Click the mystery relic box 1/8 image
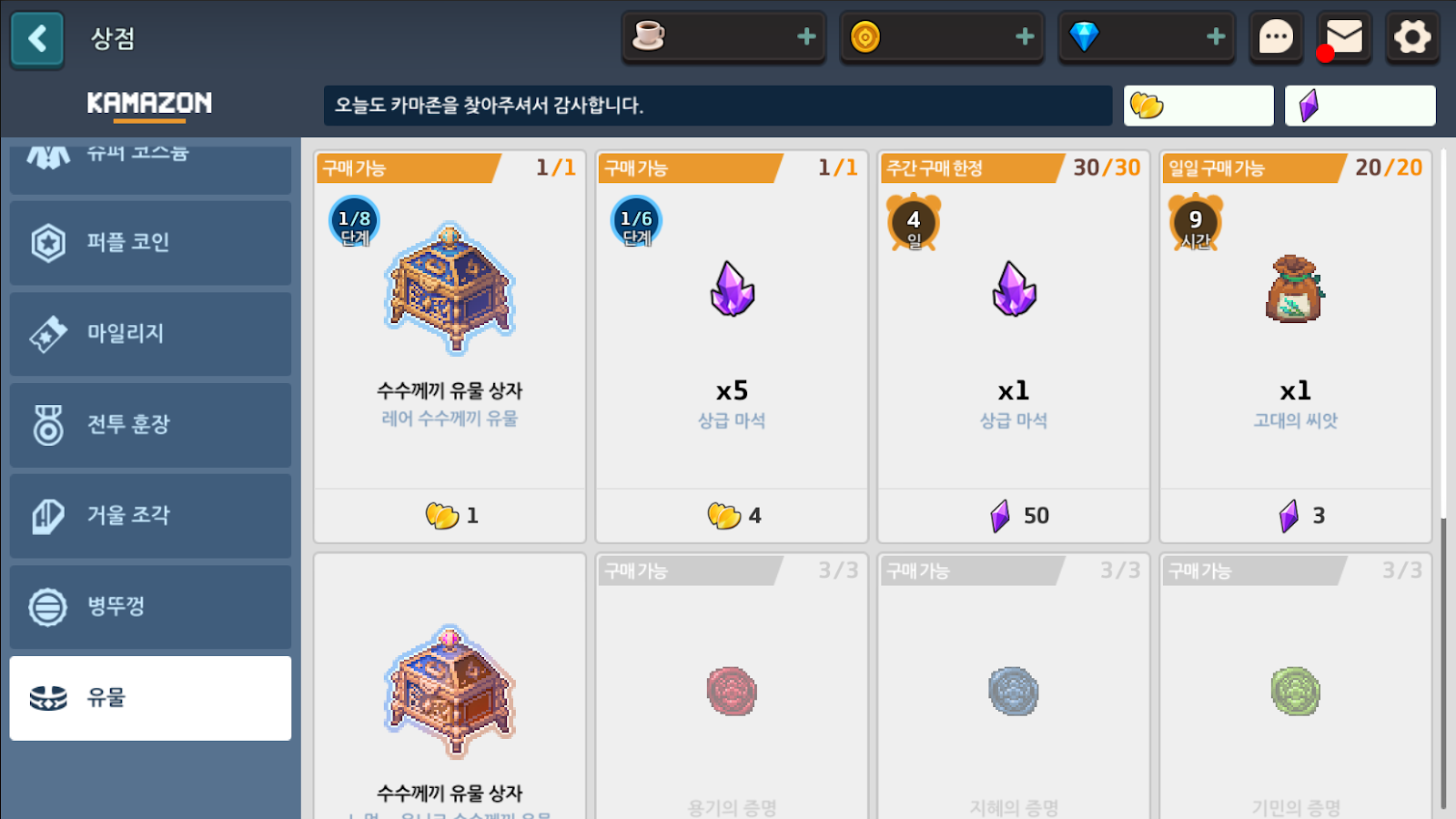The width and height of the screenshot is (1456, 819). (450, 288)
